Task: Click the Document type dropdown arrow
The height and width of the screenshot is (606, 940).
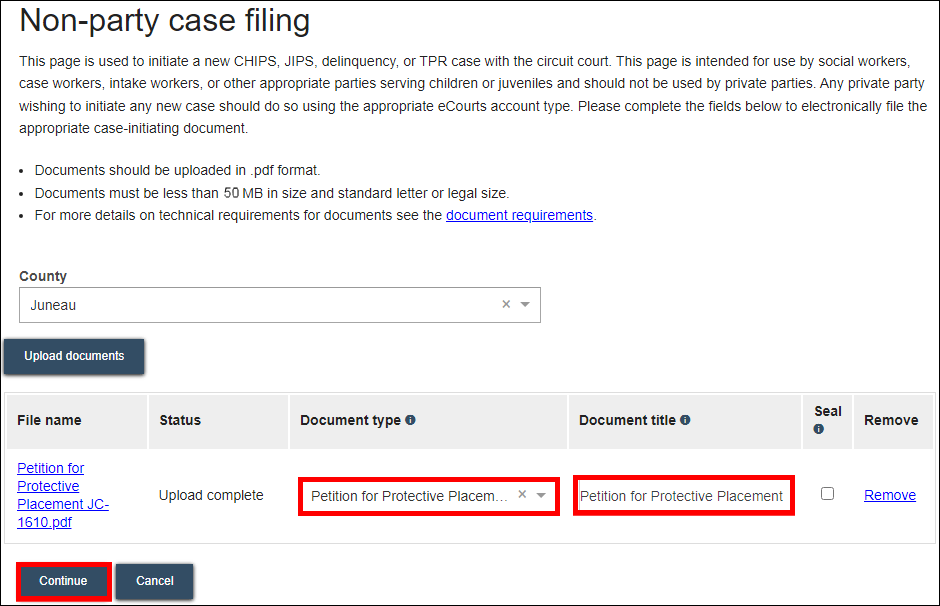Action: point(543,495)
